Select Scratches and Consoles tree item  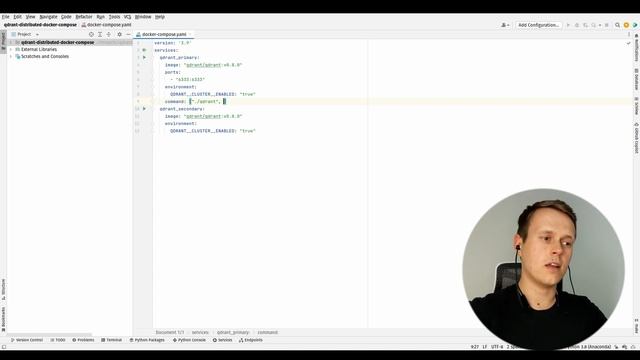coord(45,56)
